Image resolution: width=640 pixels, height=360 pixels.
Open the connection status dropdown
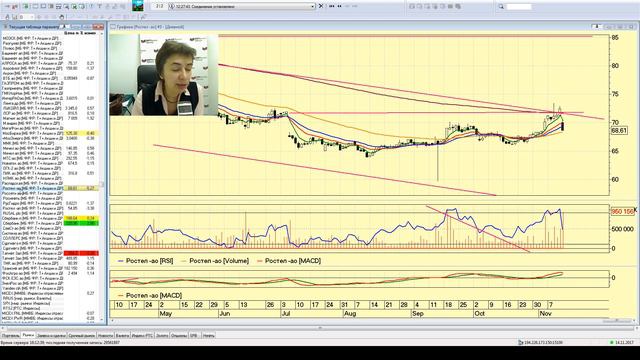[313, 7]
